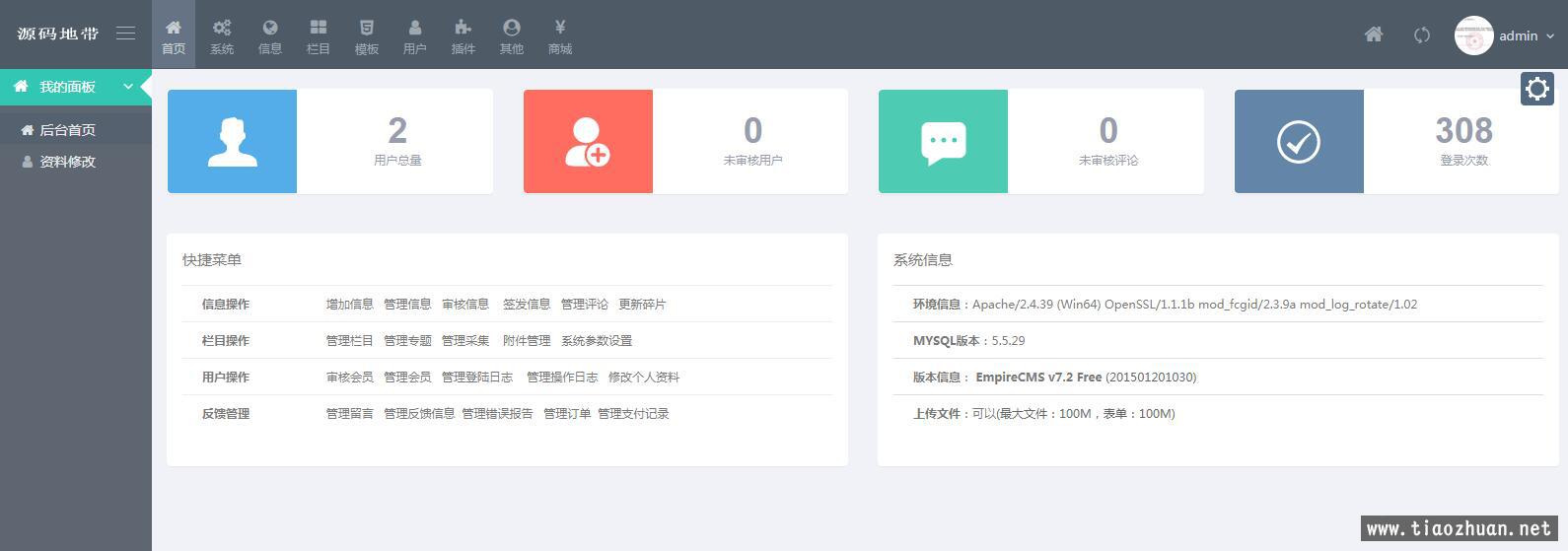This screenshot has width=1568, height=551.
Task: Click the admin avatar thumbnail
Action: tap(1473, 35)
